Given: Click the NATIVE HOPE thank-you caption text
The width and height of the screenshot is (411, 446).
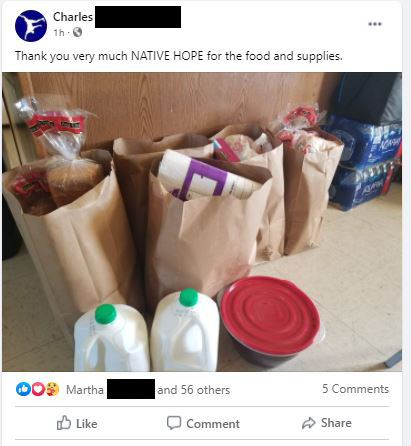Looking at the screenshot, I should (x=179, y=56).
